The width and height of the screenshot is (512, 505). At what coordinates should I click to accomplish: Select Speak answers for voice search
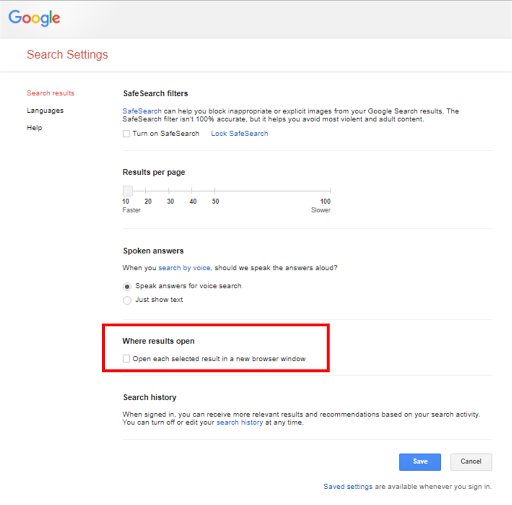(x=127, y=286)
